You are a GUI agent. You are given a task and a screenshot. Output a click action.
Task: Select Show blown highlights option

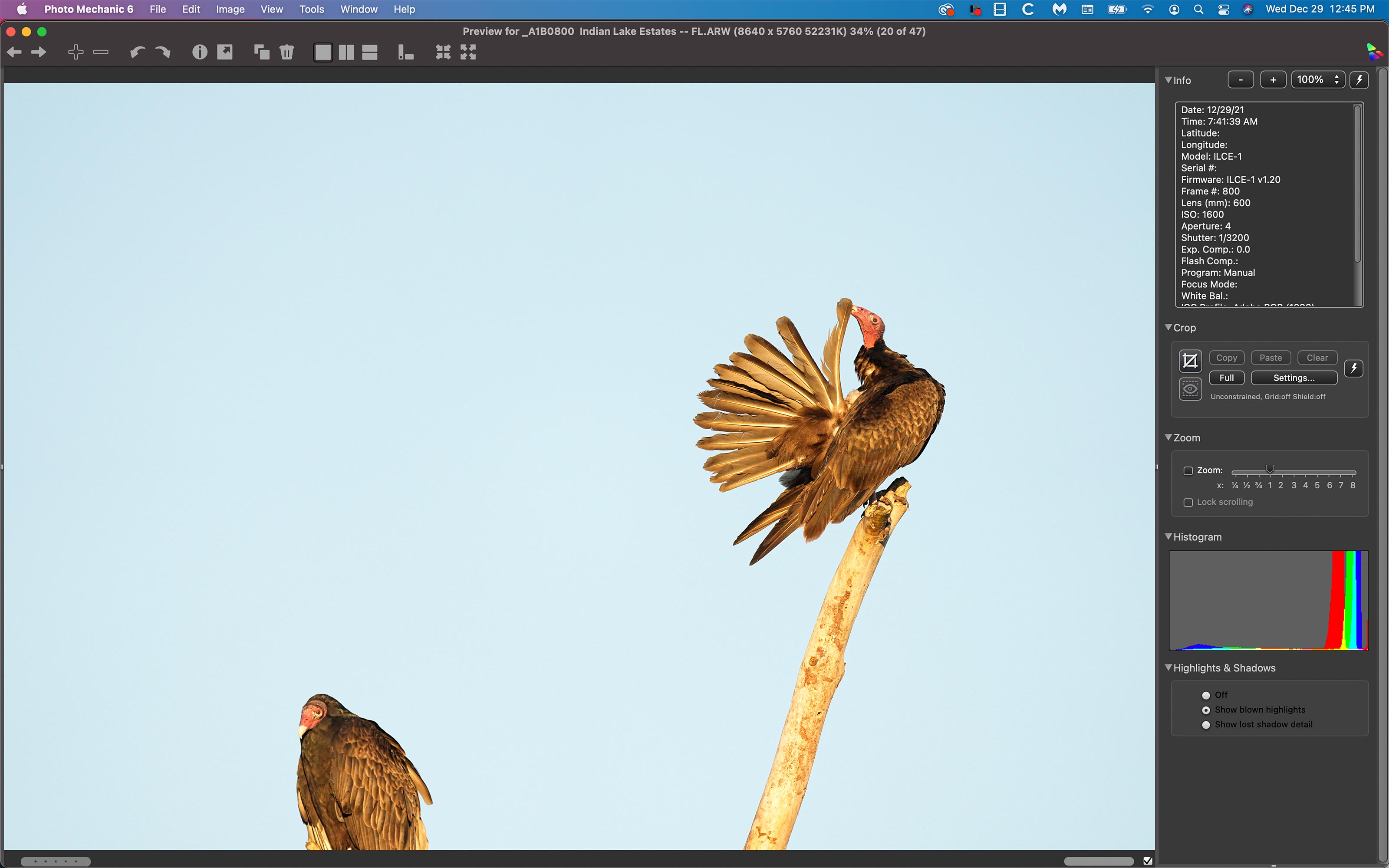coord(1206,710)
